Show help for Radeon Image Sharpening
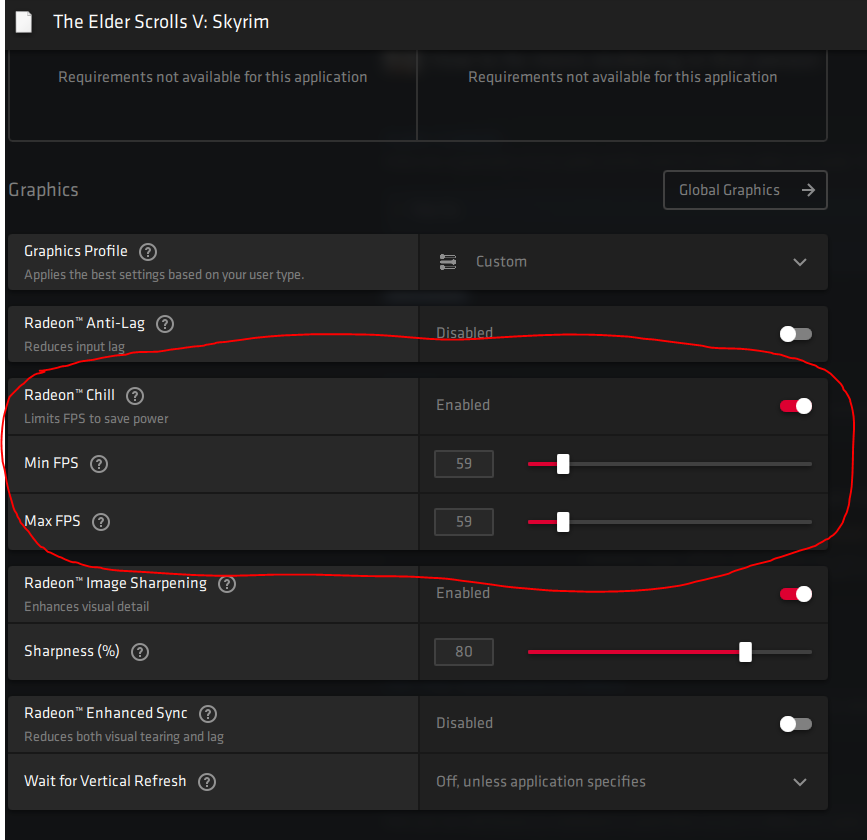The width and height of the screenshot is (867, 840). 227,584
